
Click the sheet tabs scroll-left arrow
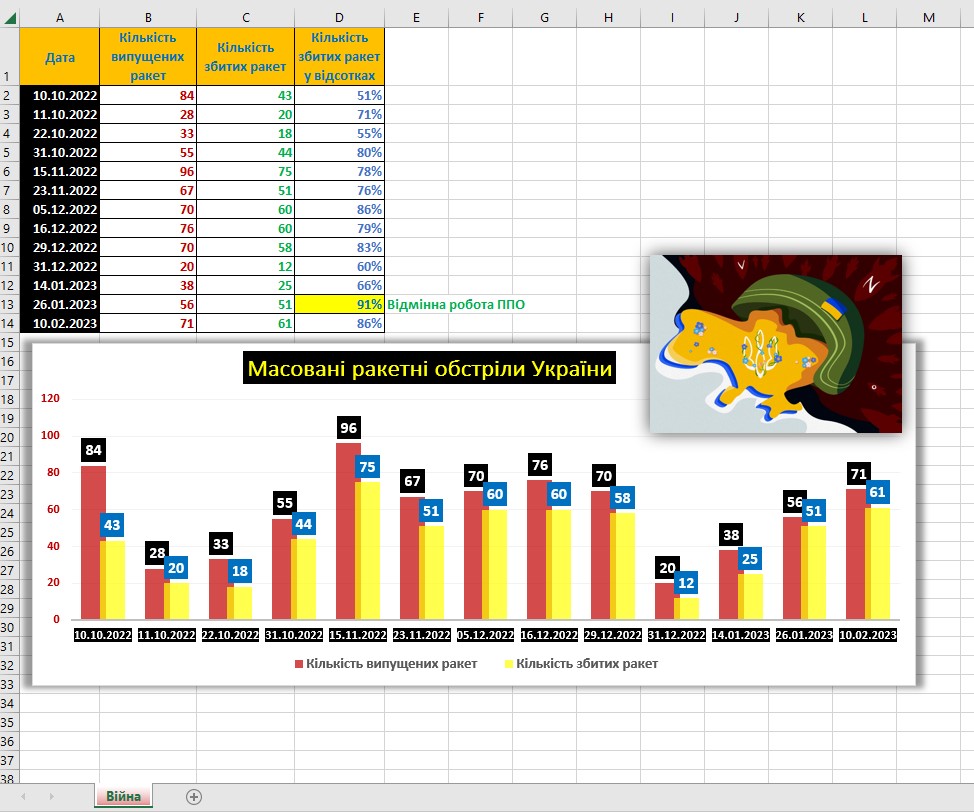(x=23, y=796)
